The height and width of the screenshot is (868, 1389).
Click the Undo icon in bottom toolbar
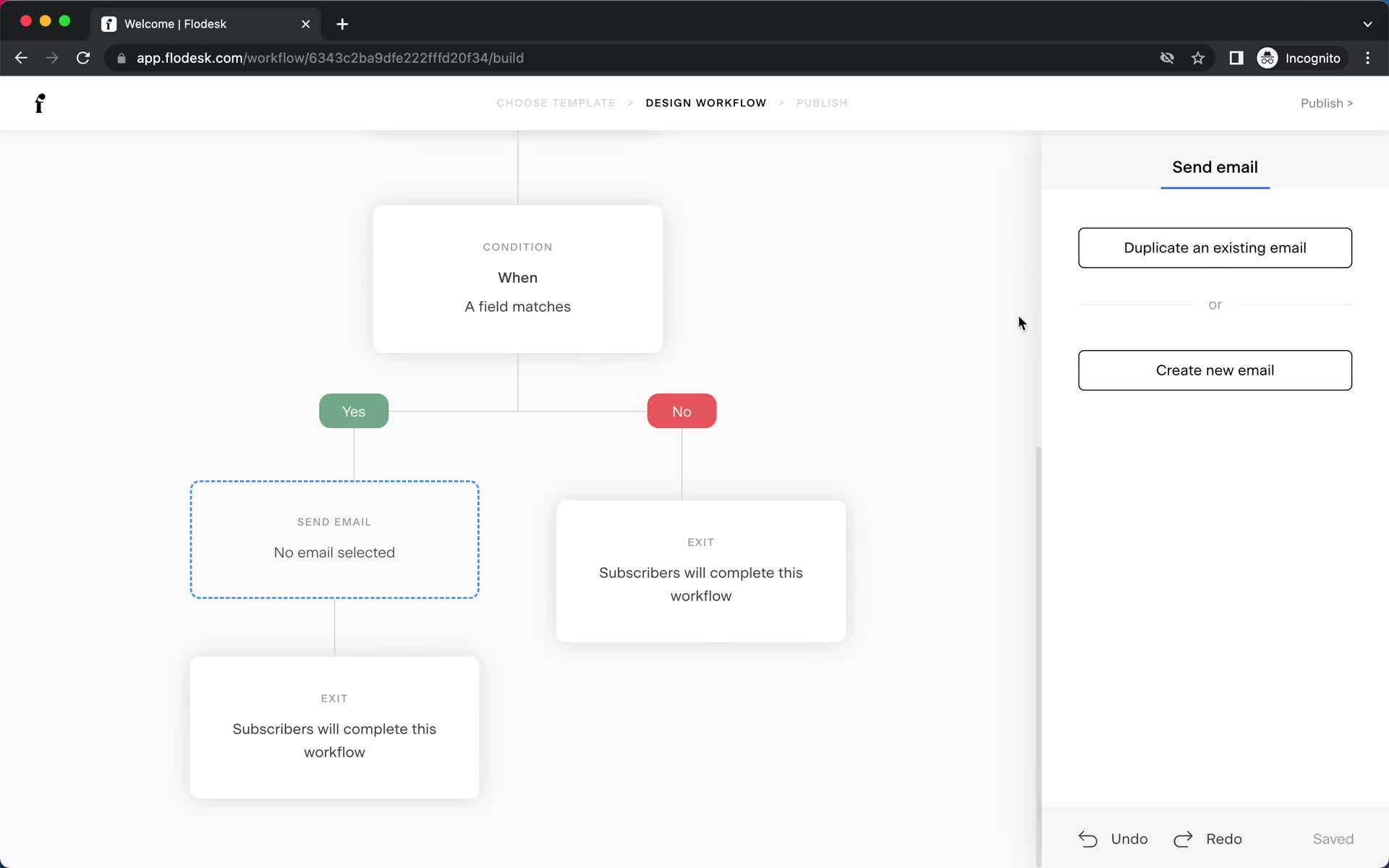coord(1088,838)
